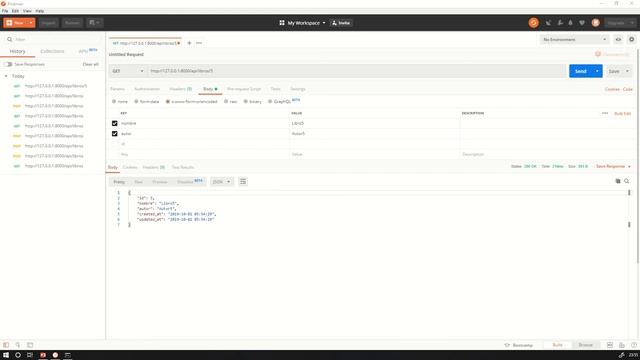Click the Cortana search circle on taskbar
Image resolution: width=640 pixels, height=360 pixels.
click(18, 355)
